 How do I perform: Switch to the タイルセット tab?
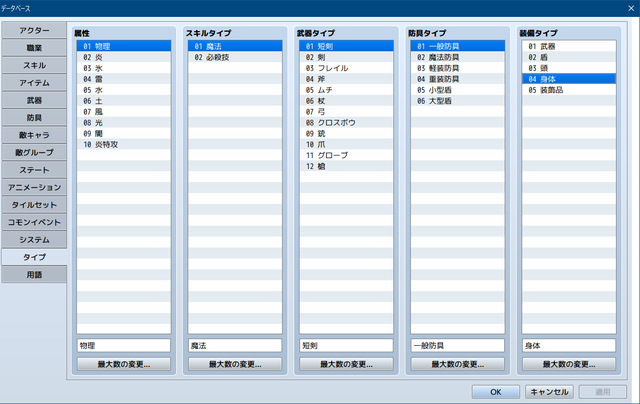(x=34, y=205)
